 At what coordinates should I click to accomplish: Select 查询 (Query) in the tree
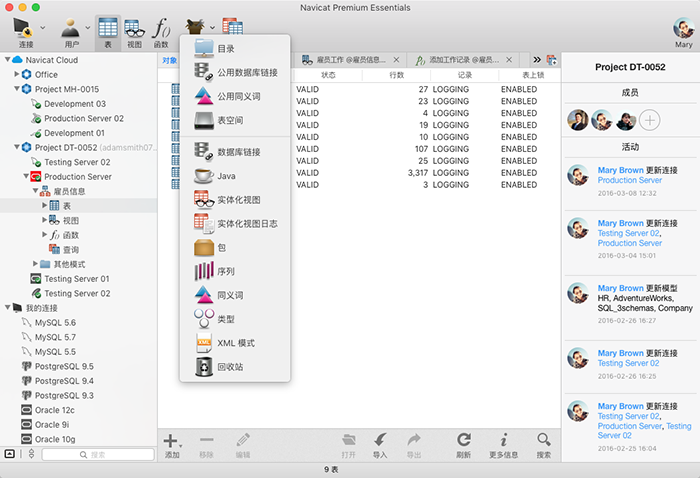pyautogui.click(x=71, y=249)
